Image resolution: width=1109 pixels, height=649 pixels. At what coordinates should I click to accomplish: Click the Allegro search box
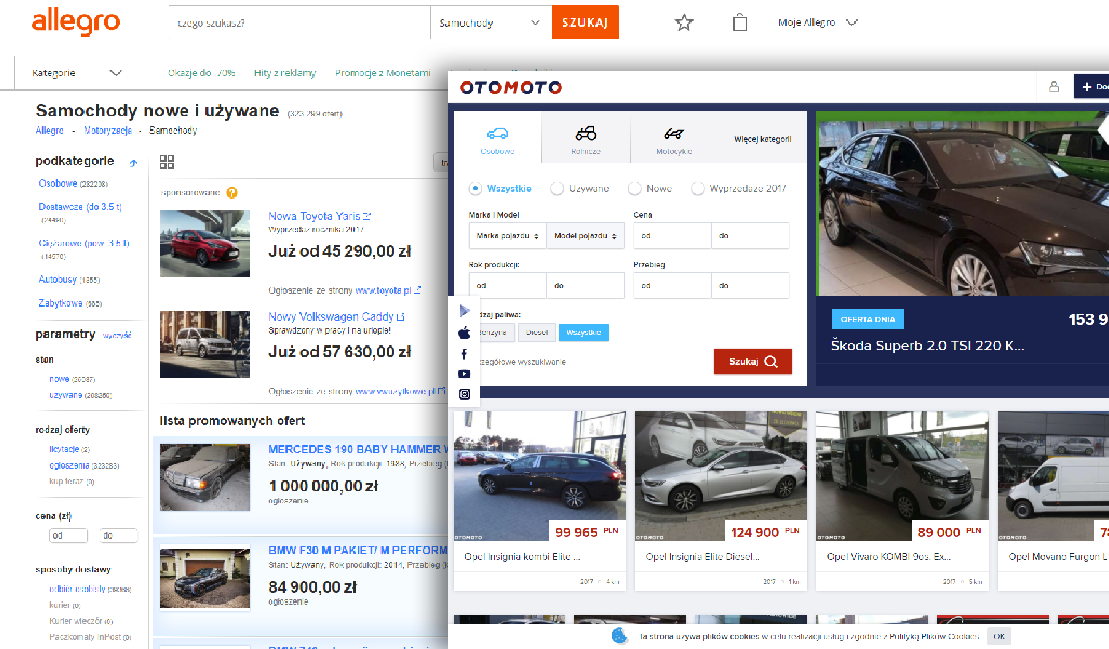click(299, 23)
